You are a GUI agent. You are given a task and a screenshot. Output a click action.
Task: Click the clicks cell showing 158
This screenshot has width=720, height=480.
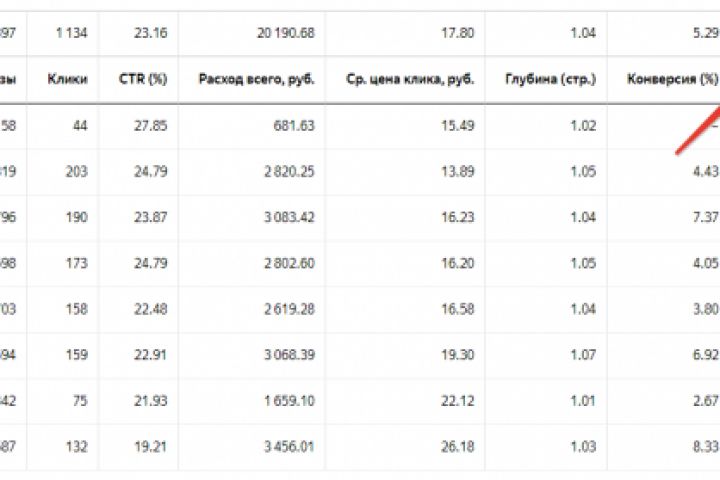[x=75, y=309]
